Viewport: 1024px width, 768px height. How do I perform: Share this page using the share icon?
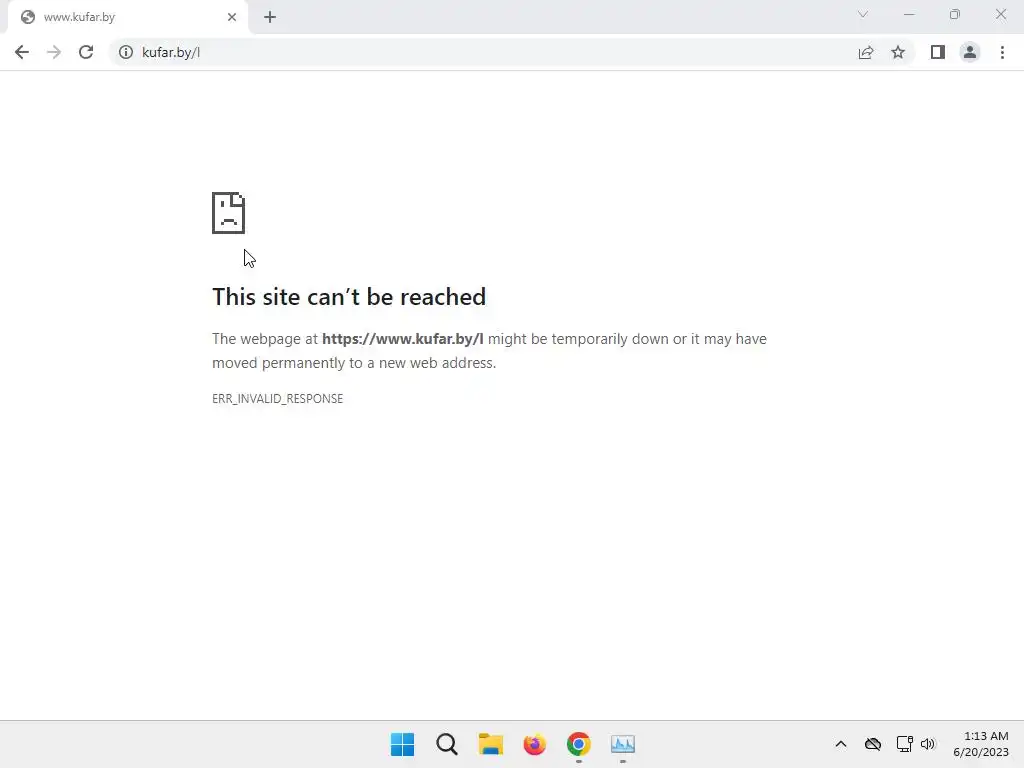[x=866, y=52]
